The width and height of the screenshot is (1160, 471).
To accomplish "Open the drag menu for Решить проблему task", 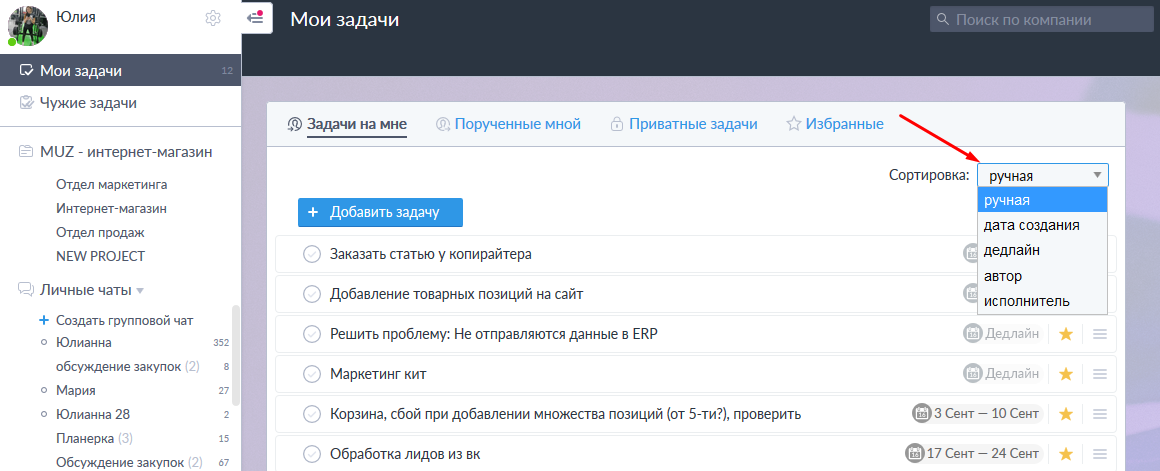I will (x=1100, y=334).
